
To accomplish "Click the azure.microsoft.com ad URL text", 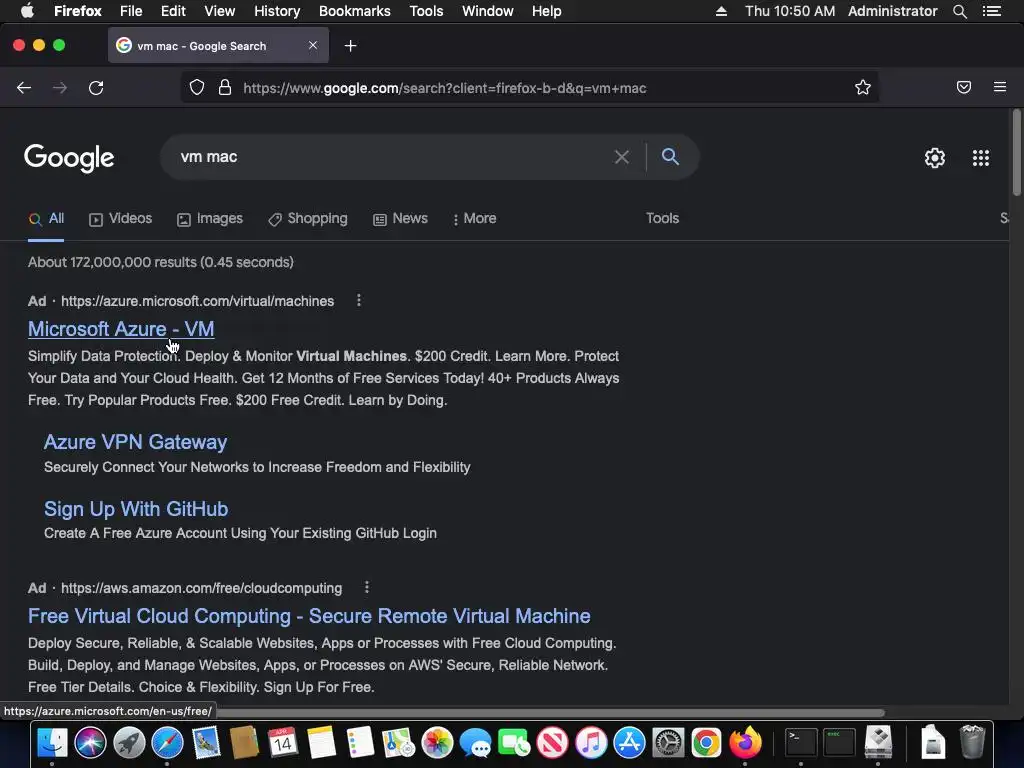I will click(x=197, y=301).
